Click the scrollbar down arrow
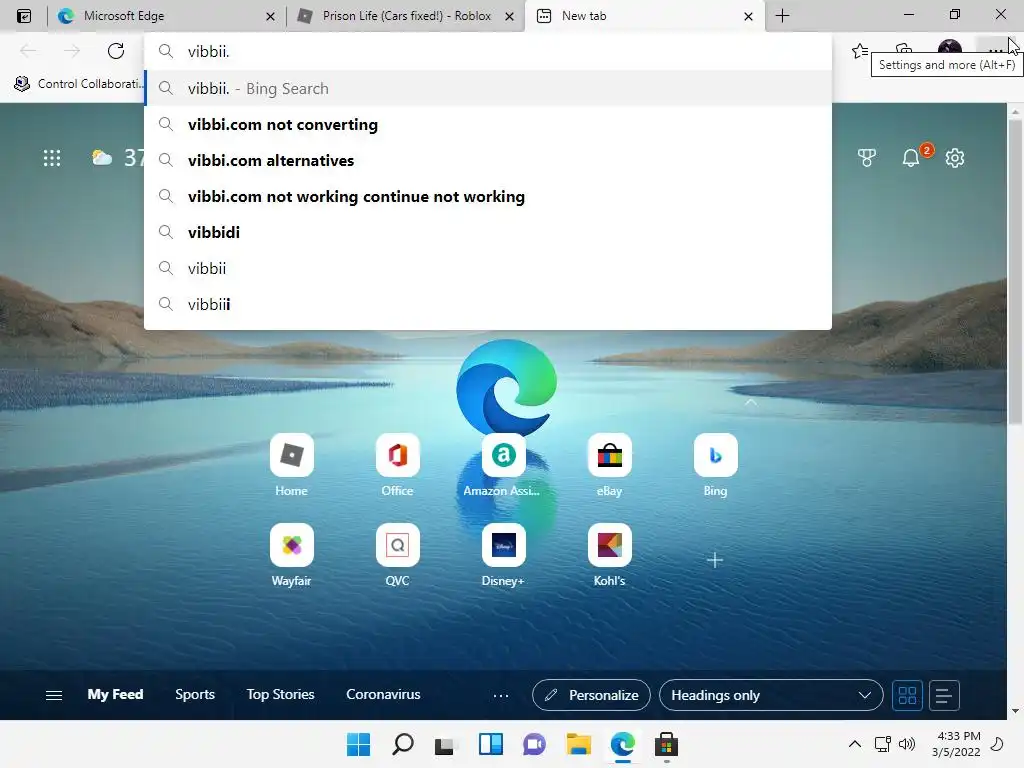 [x=1015, y=711]
